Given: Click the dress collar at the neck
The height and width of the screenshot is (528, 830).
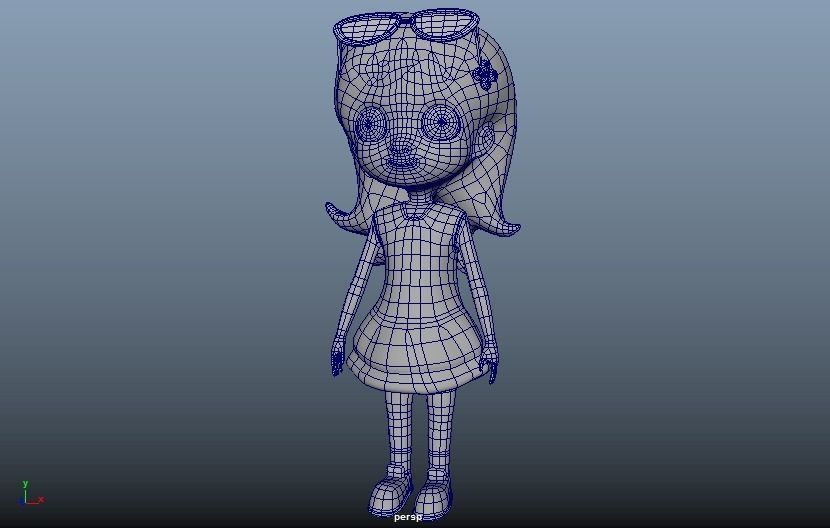Looking at the screenshot, I should coord(418,211).
